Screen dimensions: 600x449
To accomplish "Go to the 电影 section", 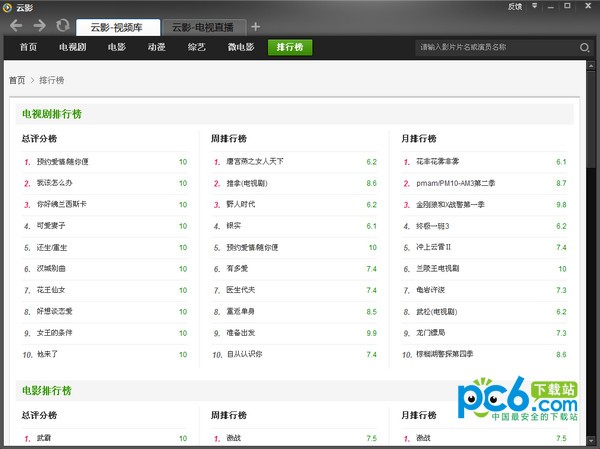I will pyautogui.click(x=117, y=47).
